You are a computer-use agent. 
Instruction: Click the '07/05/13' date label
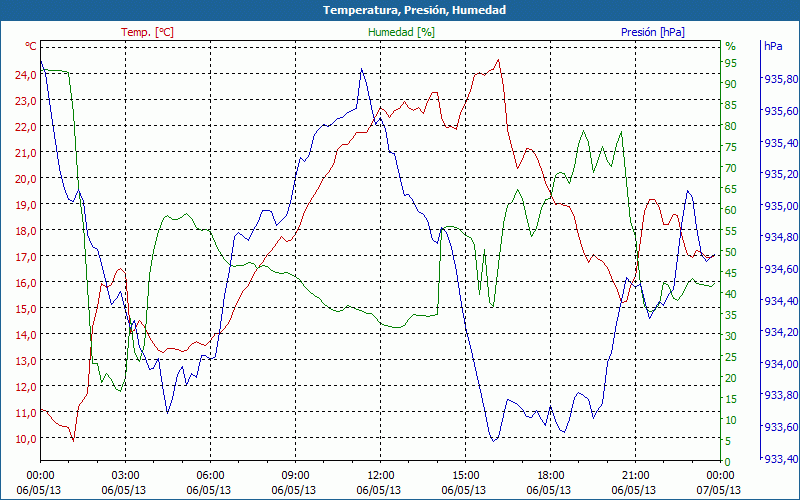click(x=719, y=490)
